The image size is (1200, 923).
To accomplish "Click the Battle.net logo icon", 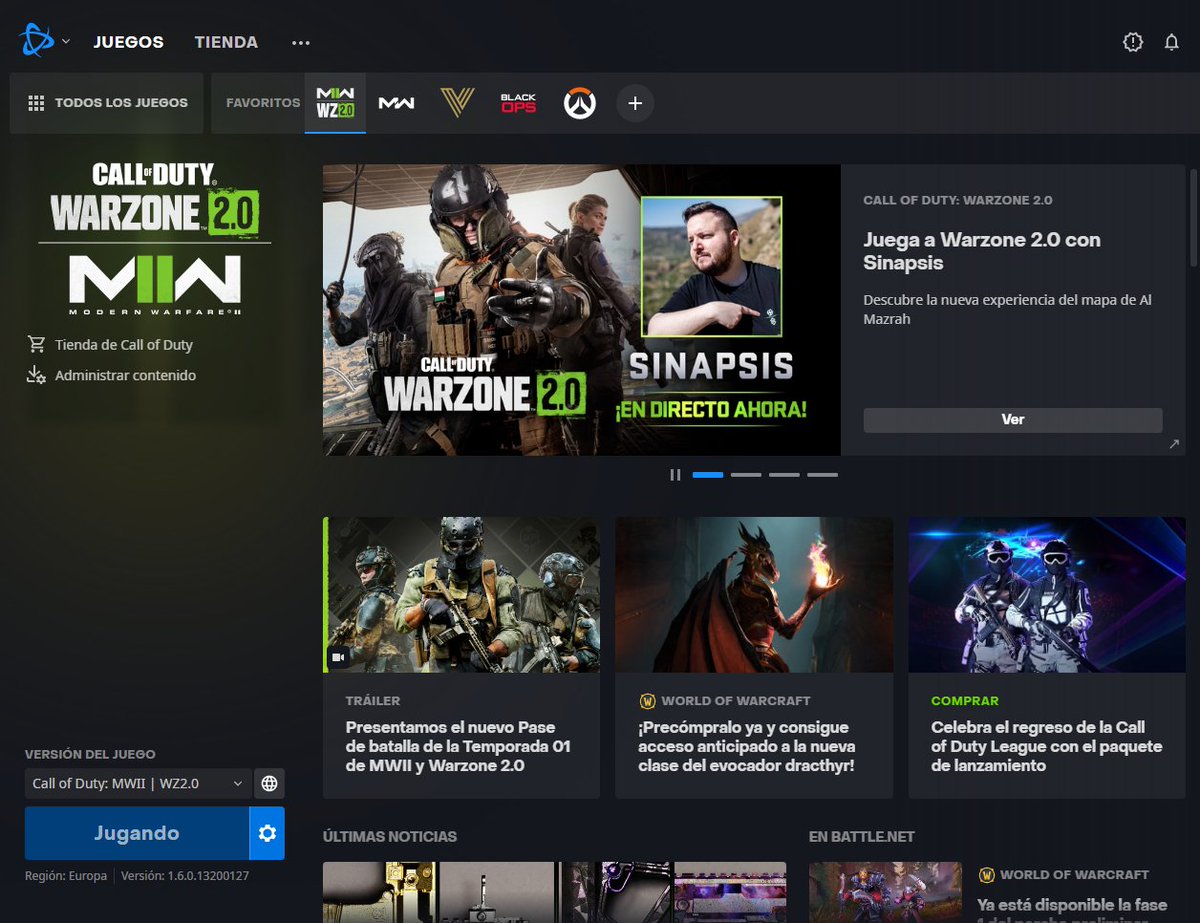I will (x=35, y=41).
